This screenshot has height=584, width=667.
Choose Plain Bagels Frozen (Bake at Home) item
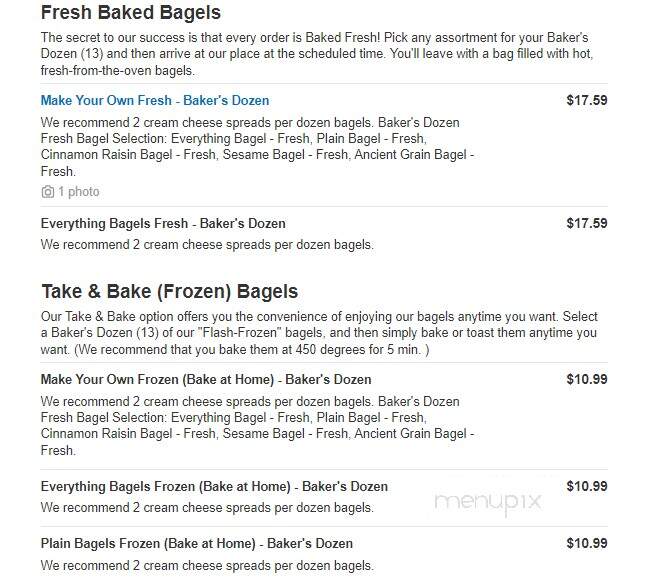[x=197, y=544]
